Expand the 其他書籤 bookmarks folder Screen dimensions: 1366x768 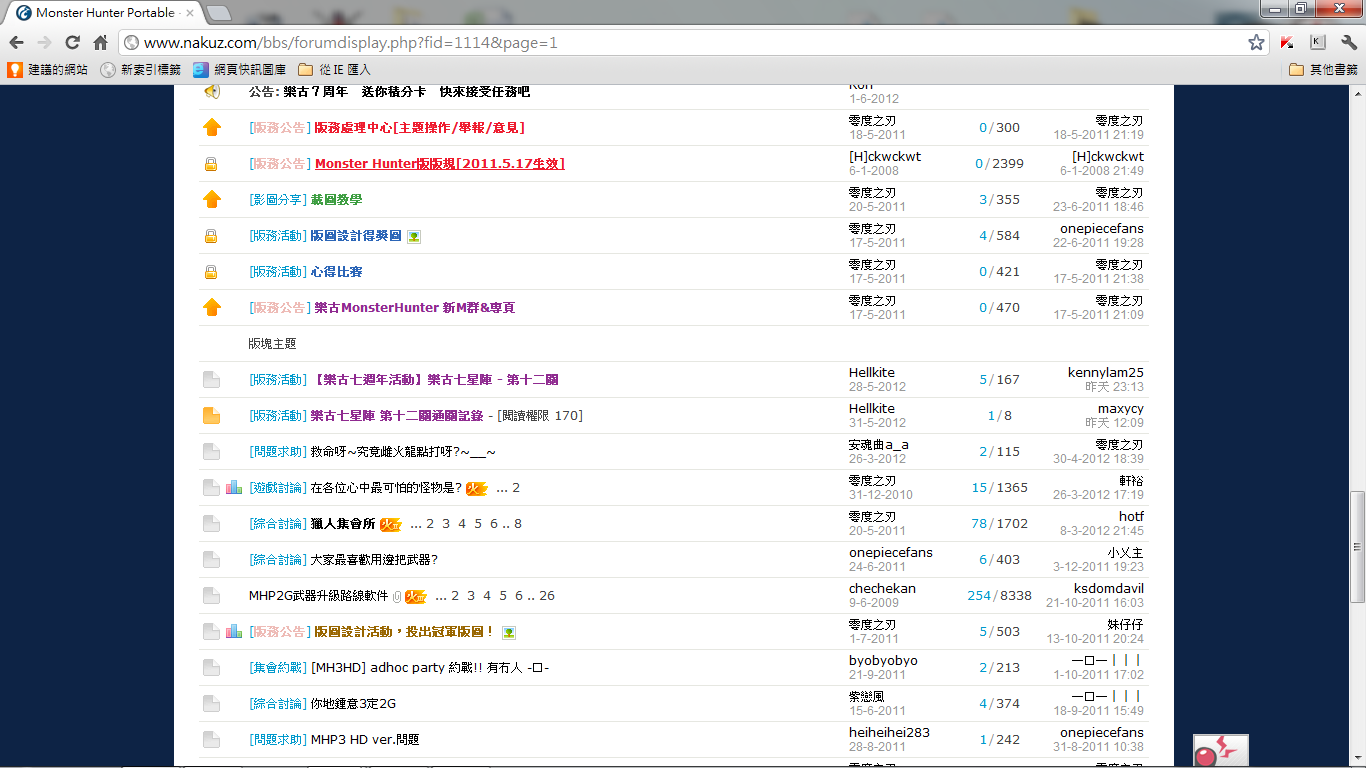[1323, 70]
